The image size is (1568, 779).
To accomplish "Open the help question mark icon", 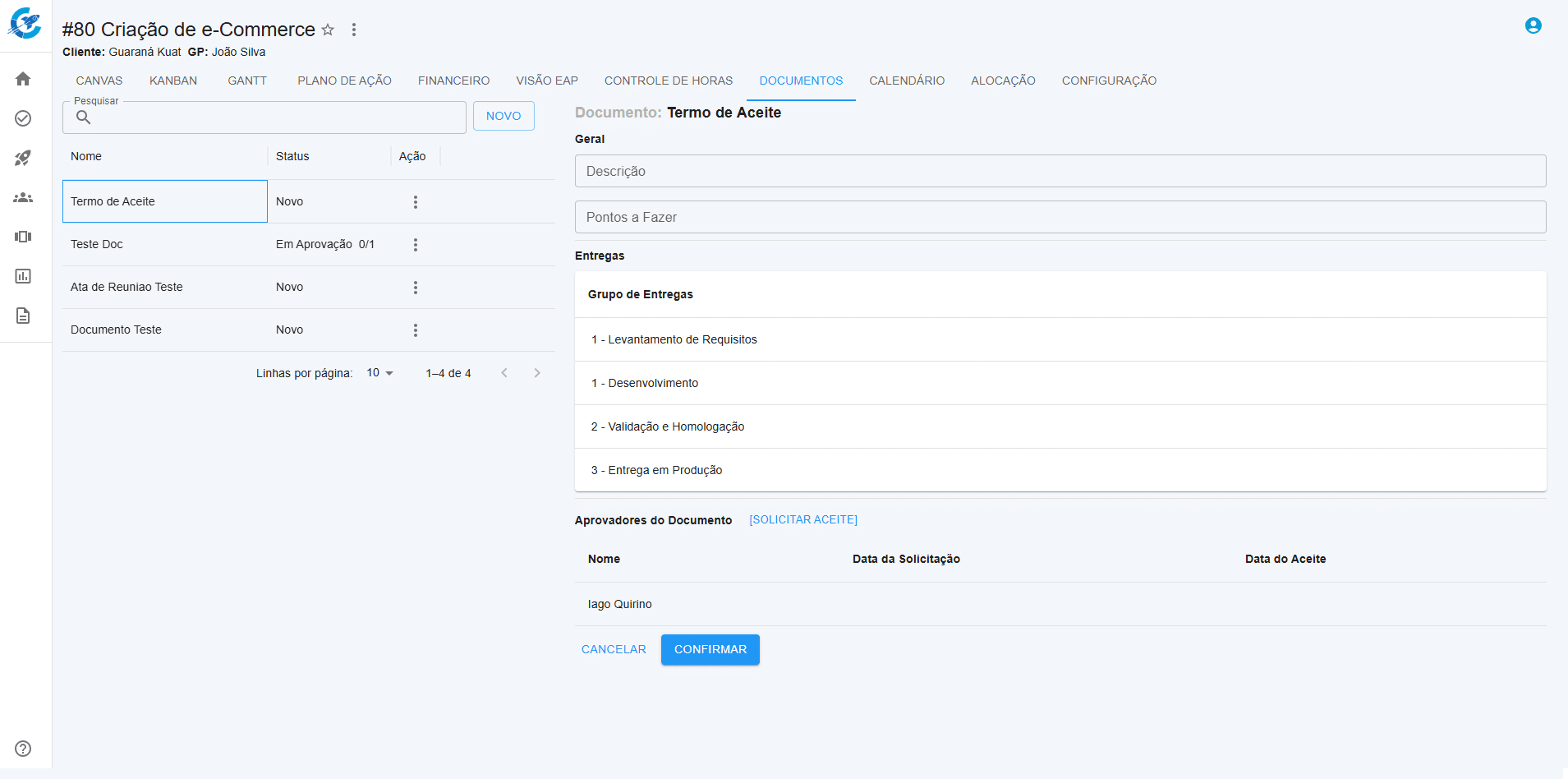I will click(23, 749).
